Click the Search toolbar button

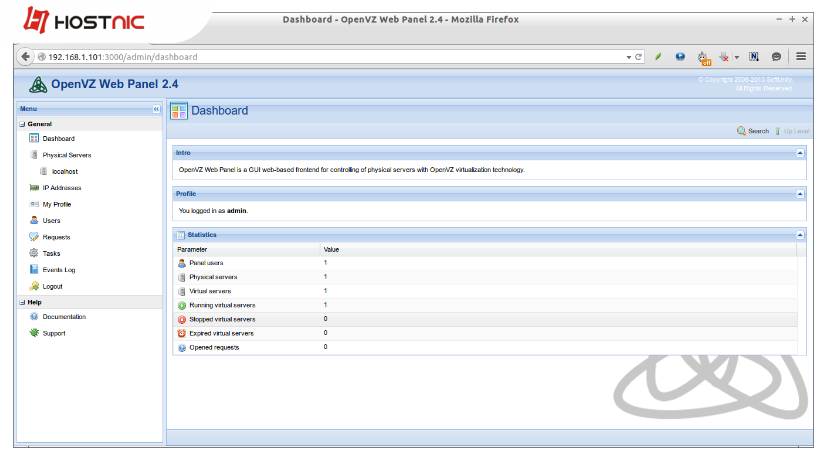tap(753, 131)
